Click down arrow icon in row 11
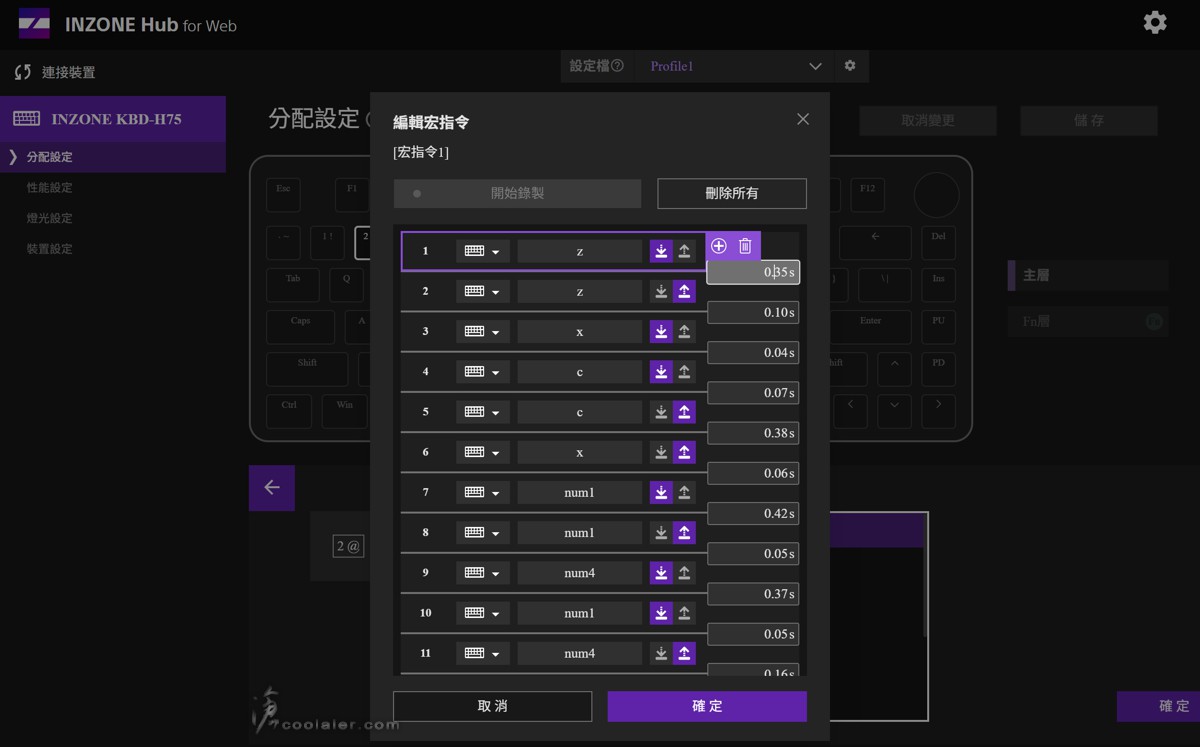1200x747 pixels. pyautogui.click(x=661, y=653)
